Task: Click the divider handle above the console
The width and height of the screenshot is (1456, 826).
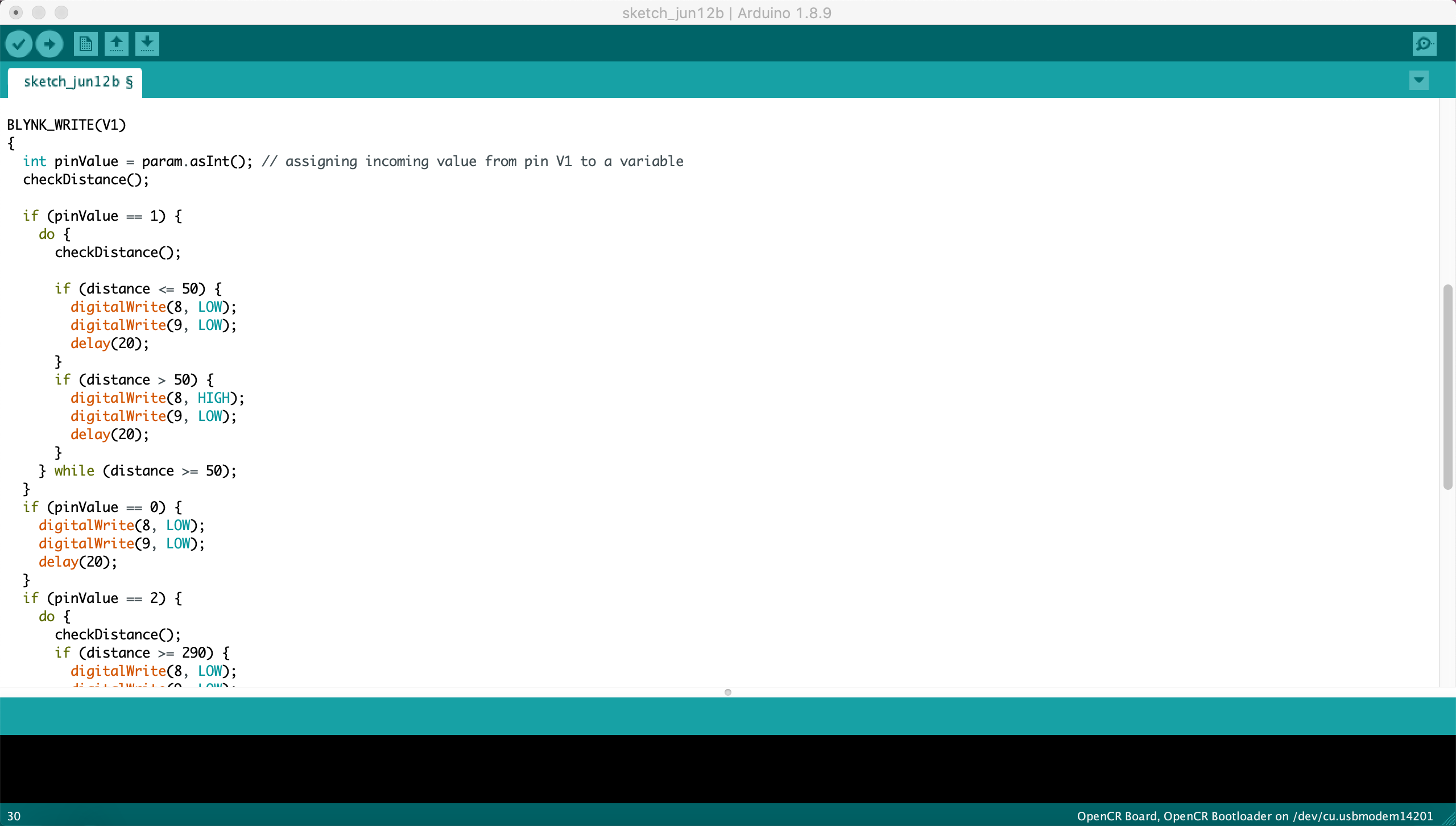Action: point(727,692)
